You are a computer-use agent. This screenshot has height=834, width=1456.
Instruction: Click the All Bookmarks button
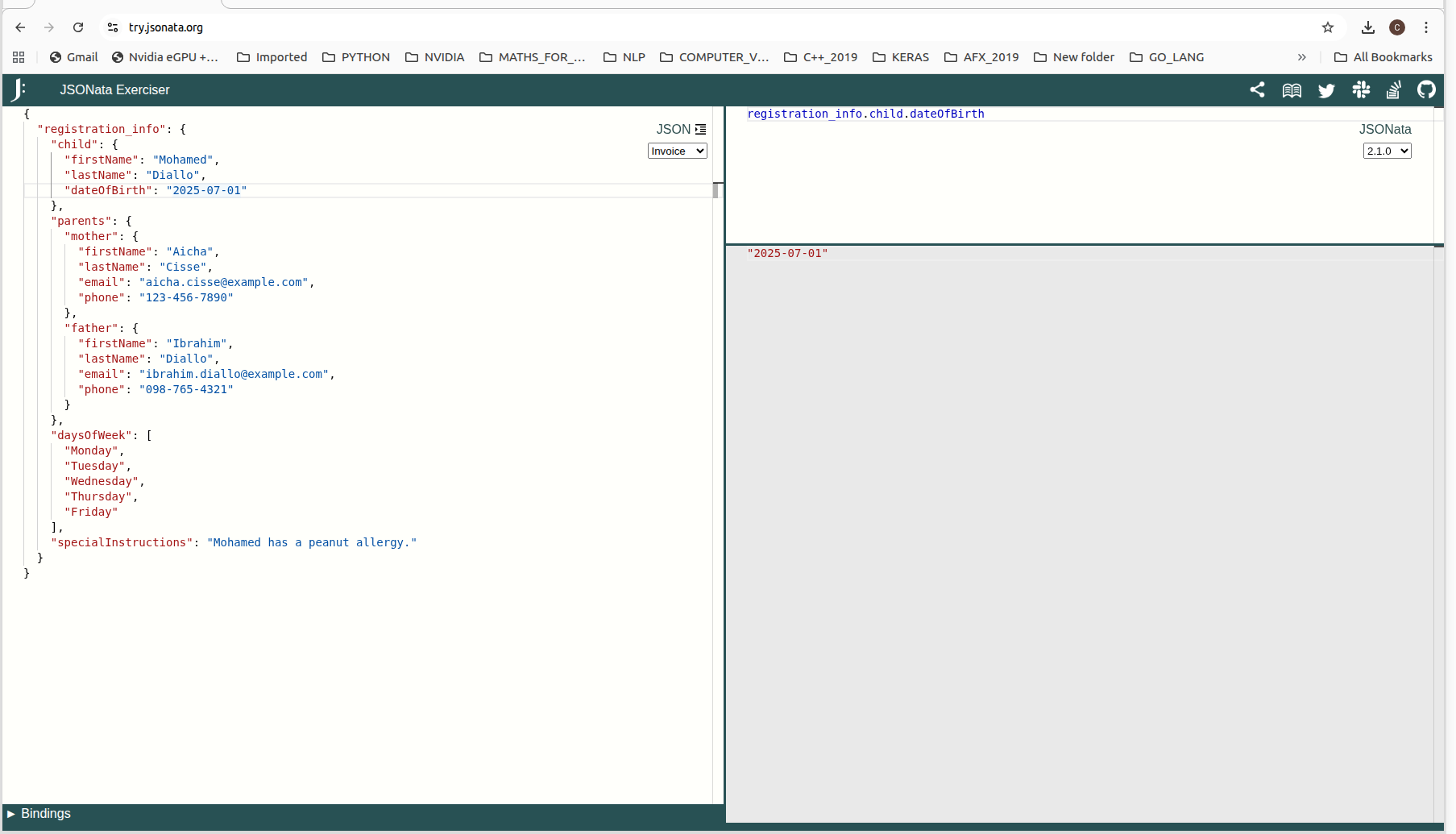pos(1383,57)
